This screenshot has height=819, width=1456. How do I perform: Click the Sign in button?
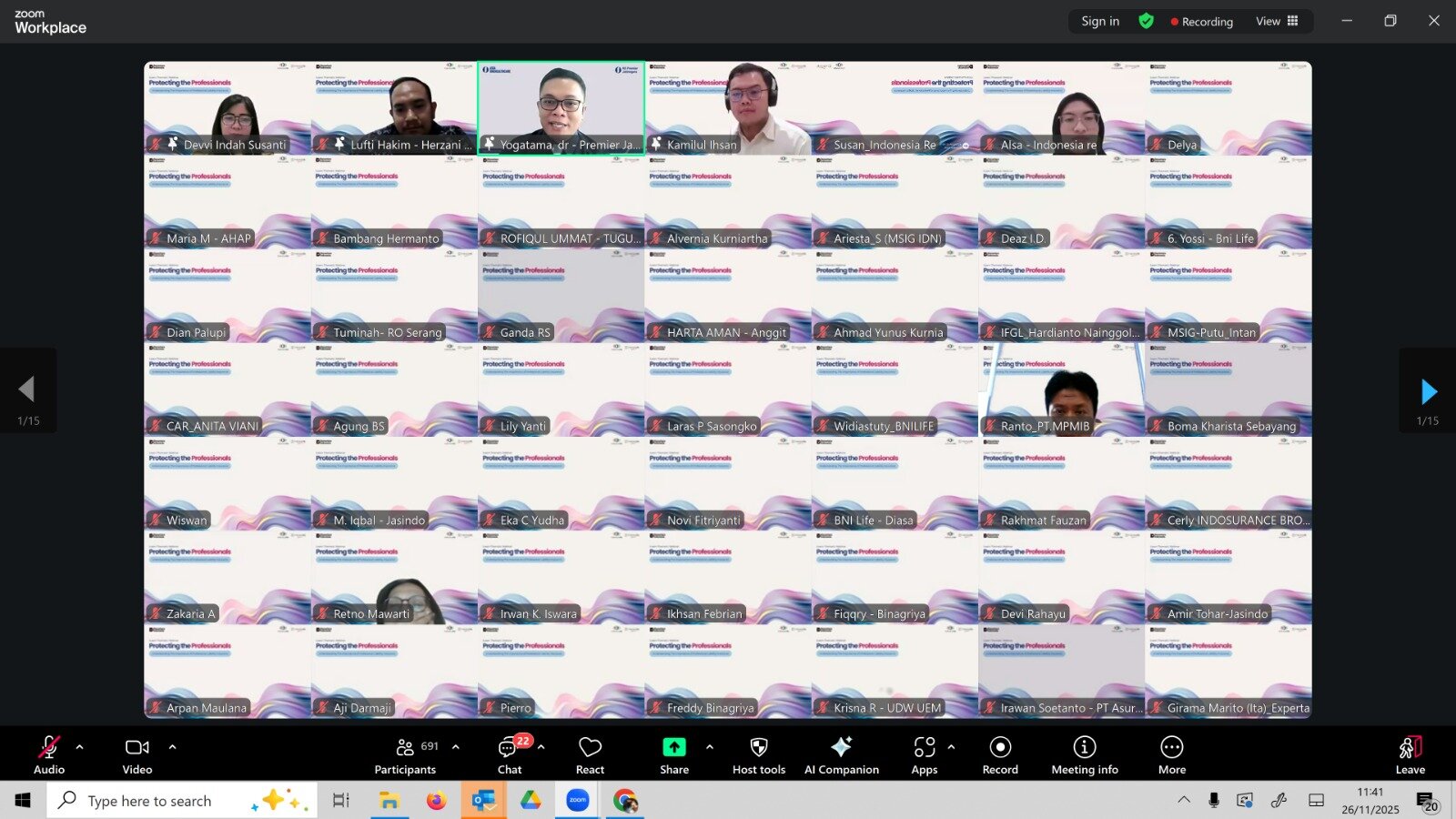(x=1100, y=21)
